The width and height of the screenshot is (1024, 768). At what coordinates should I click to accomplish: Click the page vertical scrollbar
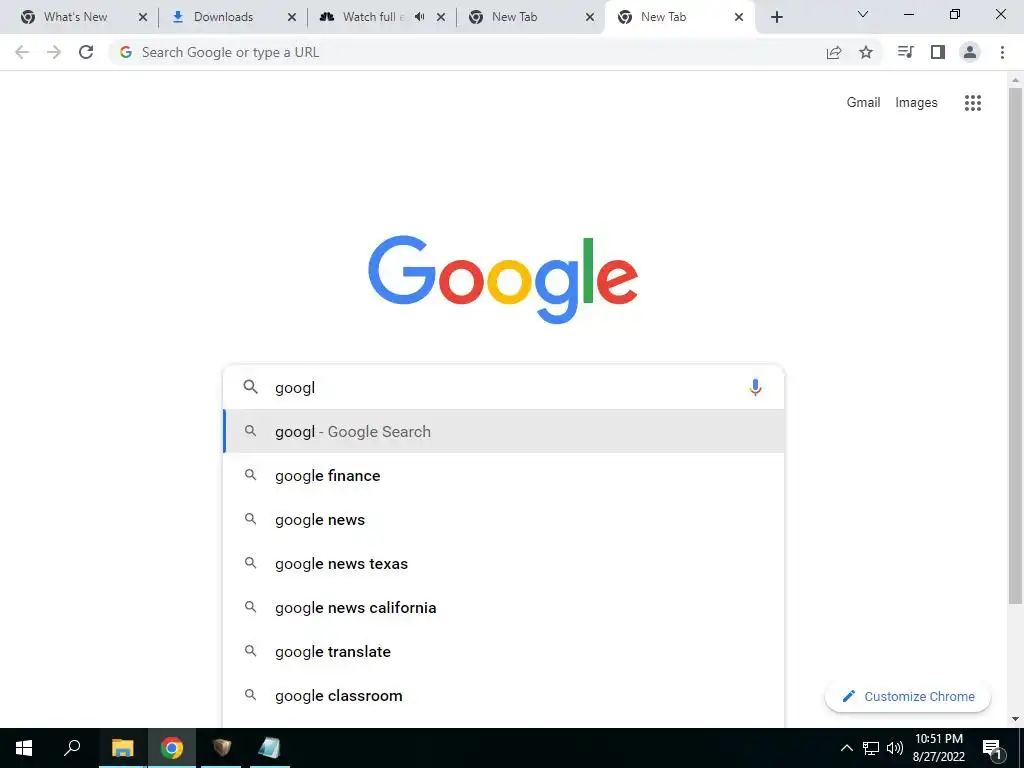pyautogui.click(x=1015, y=346)
